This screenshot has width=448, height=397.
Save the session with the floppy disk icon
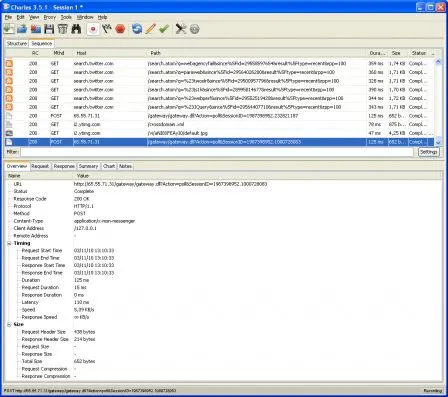click(49, 29)
